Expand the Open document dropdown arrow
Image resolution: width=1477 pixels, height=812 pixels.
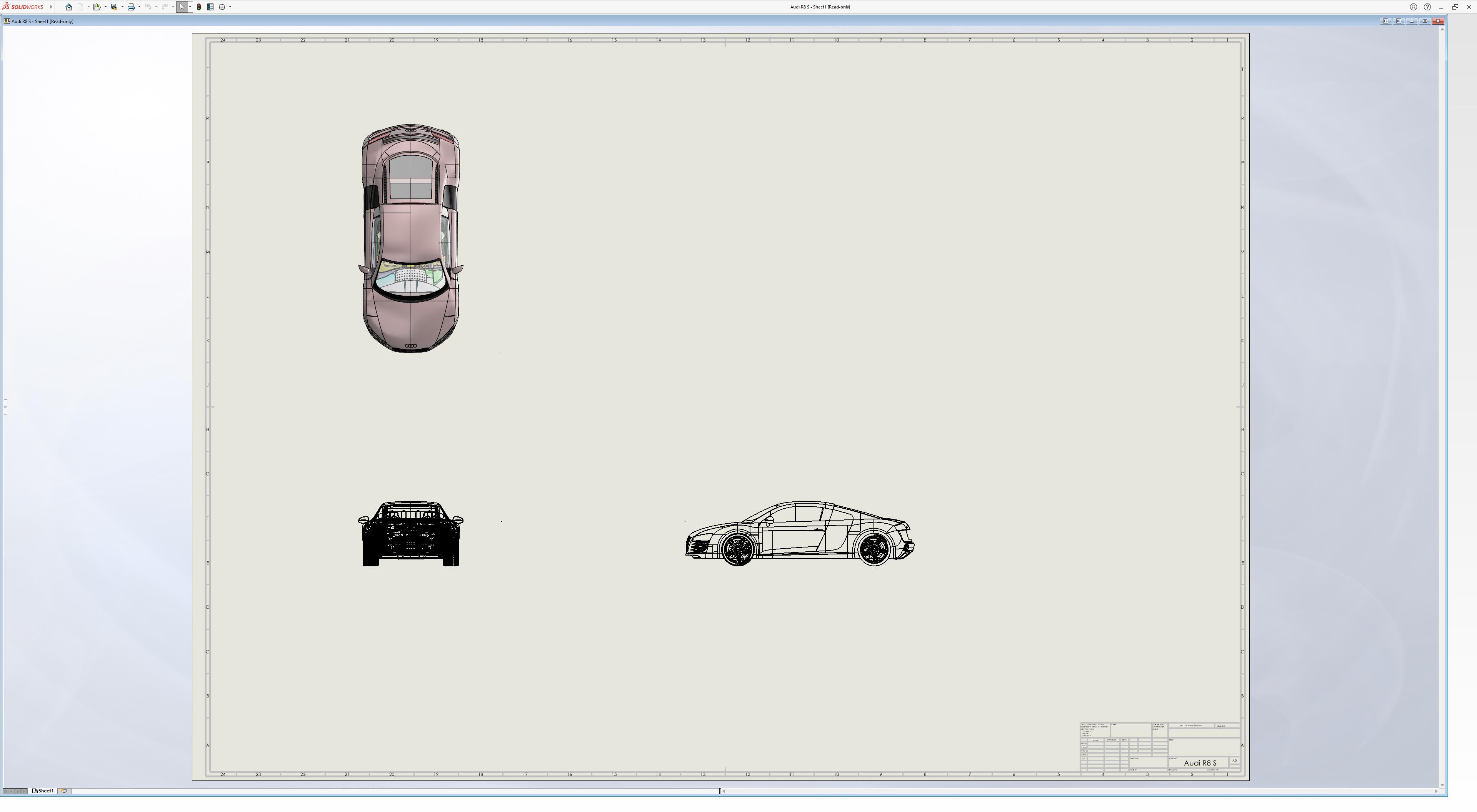click(105, 7)
